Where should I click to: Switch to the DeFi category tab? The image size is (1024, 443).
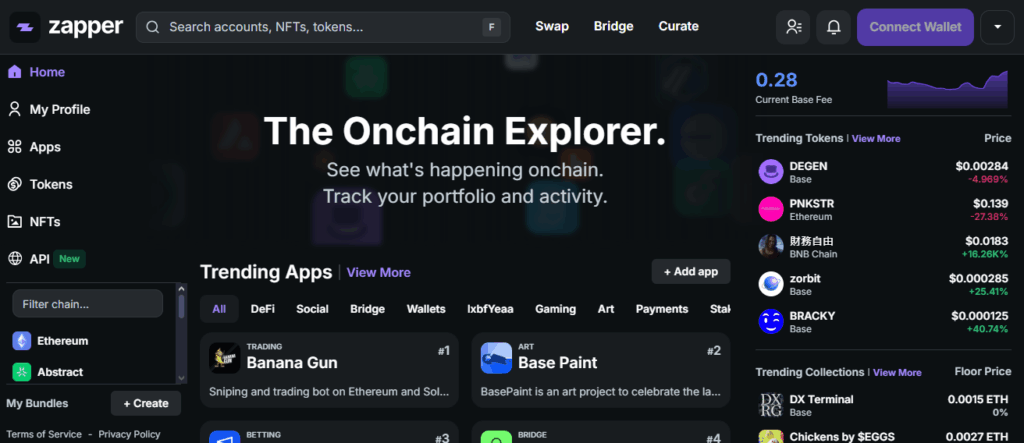[262, 309]
